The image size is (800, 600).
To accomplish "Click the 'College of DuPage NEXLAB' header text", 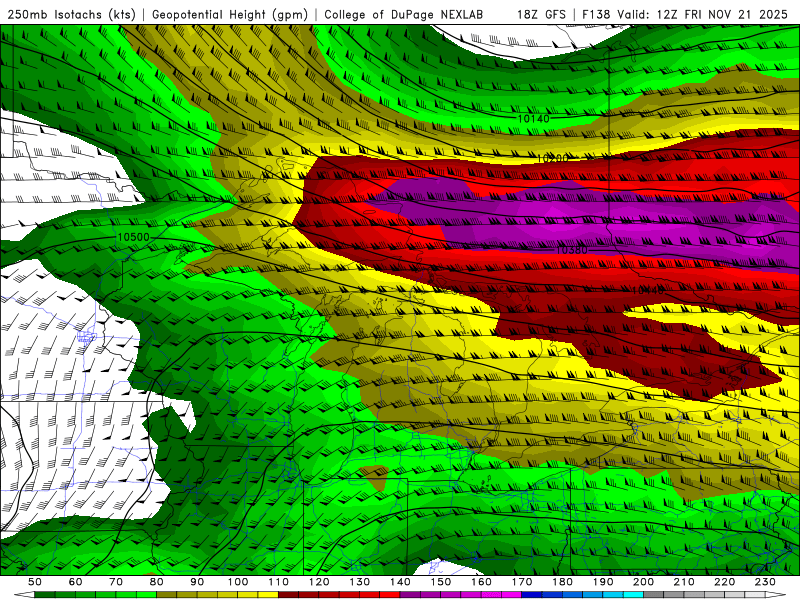I will click(x=404, y=15).
